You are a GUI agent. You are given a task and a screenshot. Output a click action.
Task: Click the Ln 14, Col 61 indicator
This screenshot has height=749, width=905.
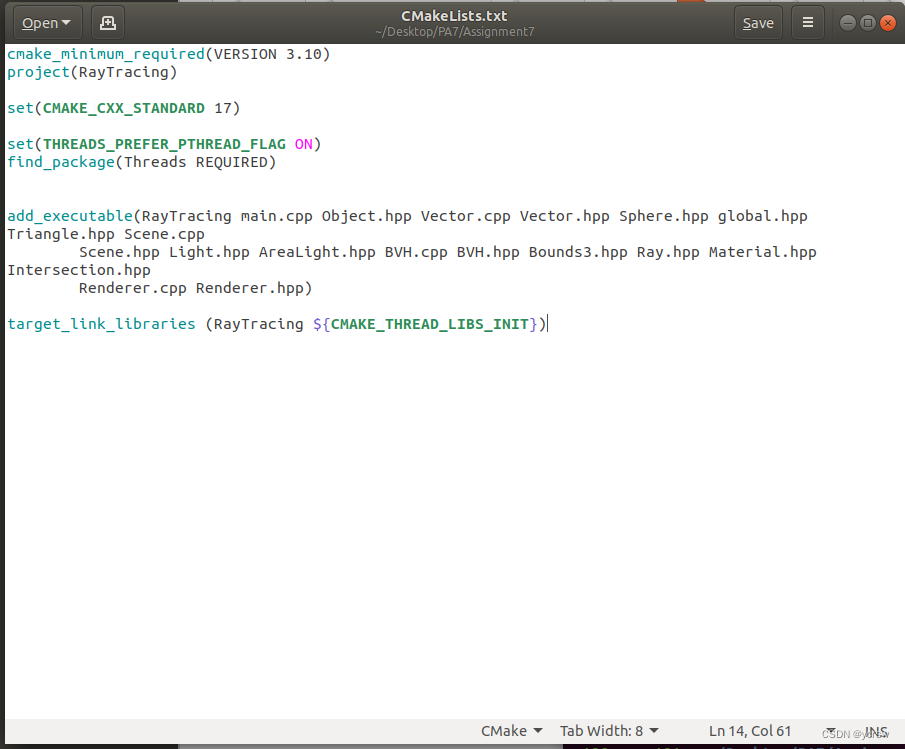click(x=750, y=731)
